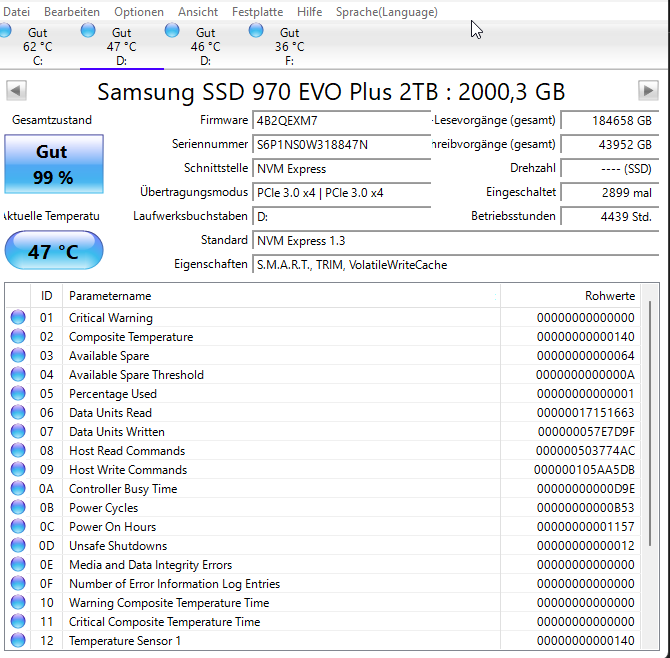This screenshot has width=670, height=658.
Task: Select the Percentage Used parameter name
Action: point(113,394)
